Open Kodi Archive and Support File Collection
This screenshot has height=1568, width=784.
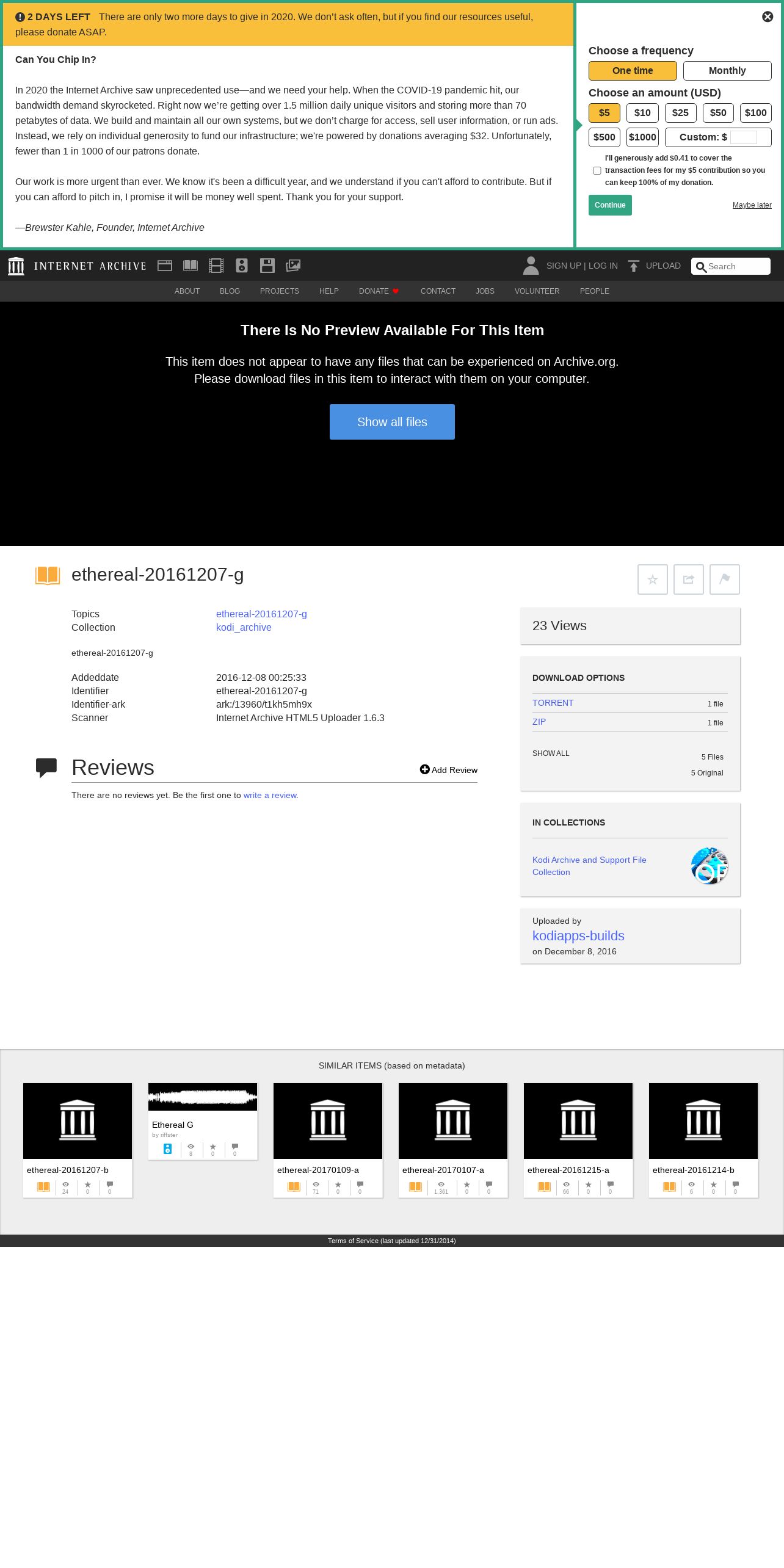(x=589, y=866)
